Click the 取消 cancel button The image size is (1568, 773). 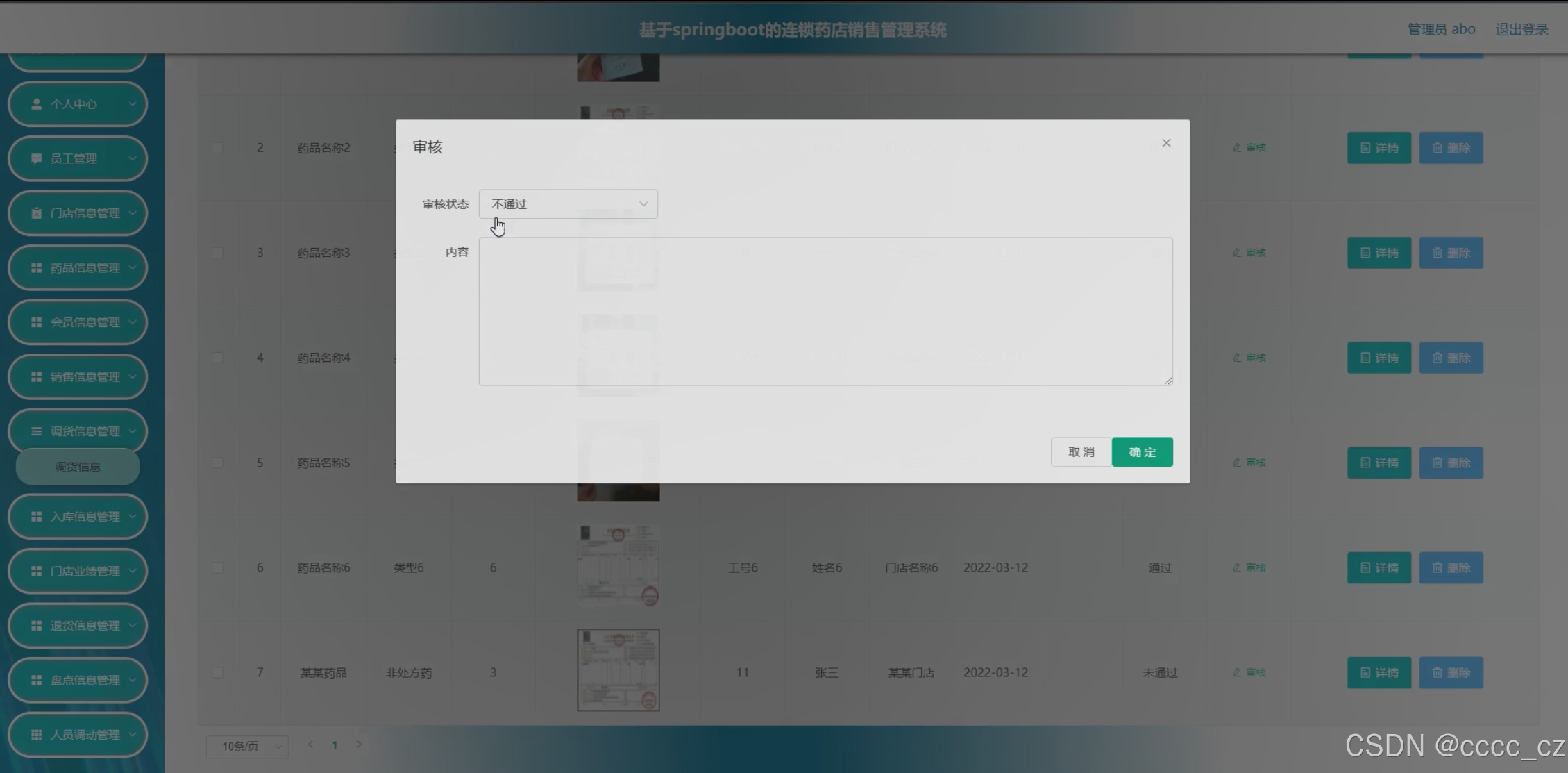pos(1081,452)
